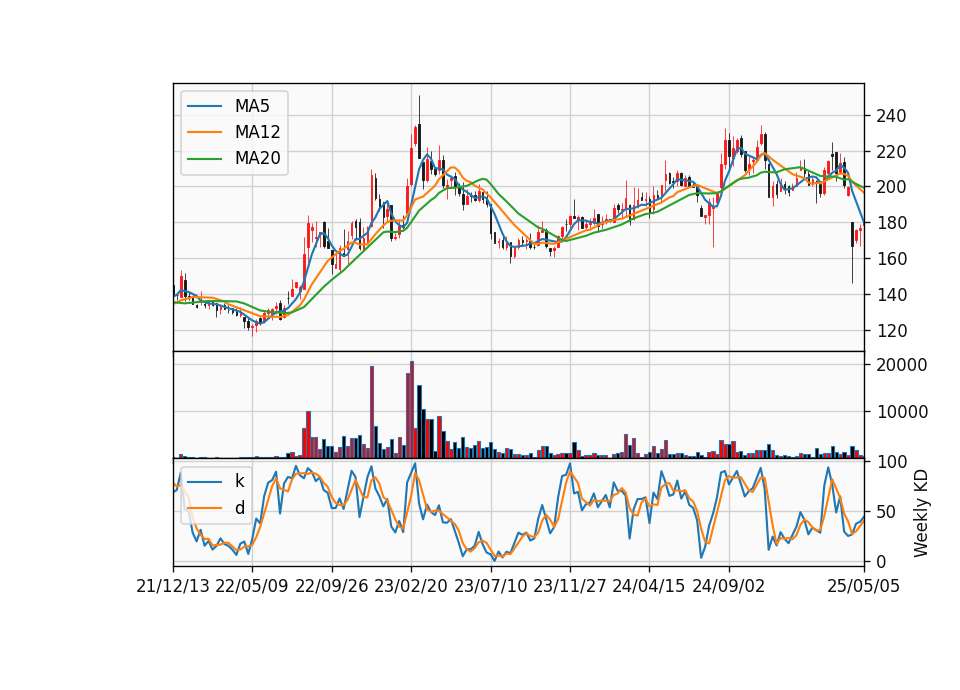
Task: Click the 23/07/10 date label
Action: point(490,586)
